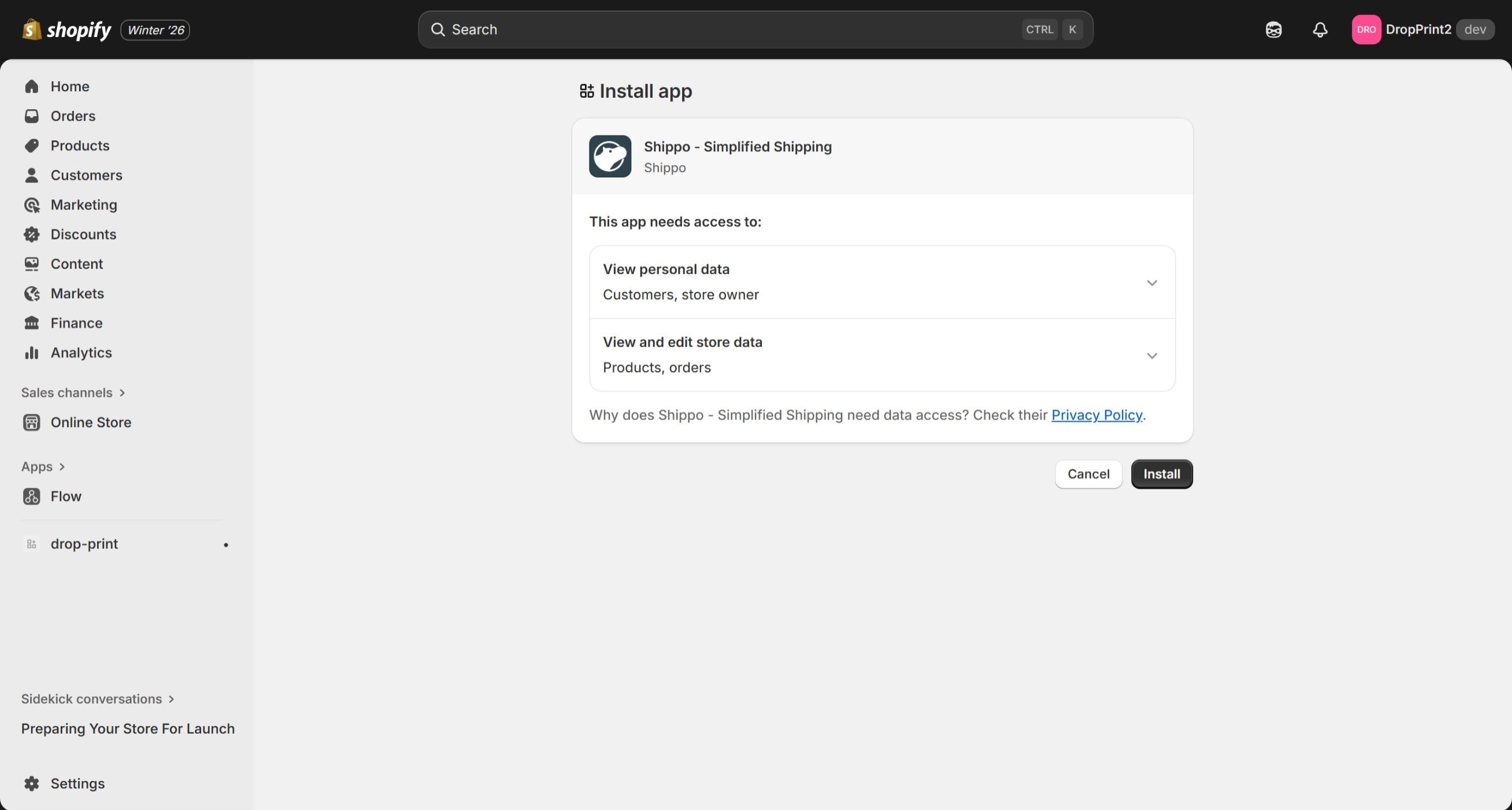Viewport: 1512px width, 810px height.
Task: Click the Winter '26 badge
Action: [155, 29]
